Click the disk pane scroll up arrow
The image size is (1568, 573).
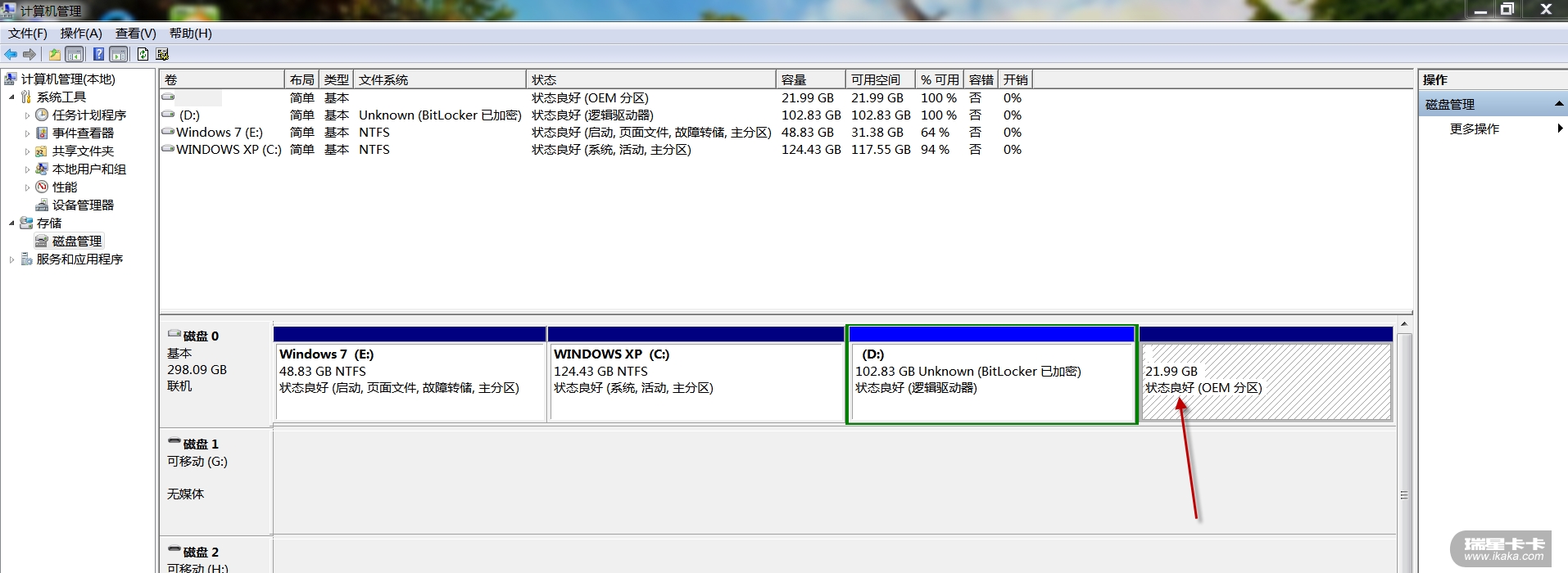point(1404,325)
